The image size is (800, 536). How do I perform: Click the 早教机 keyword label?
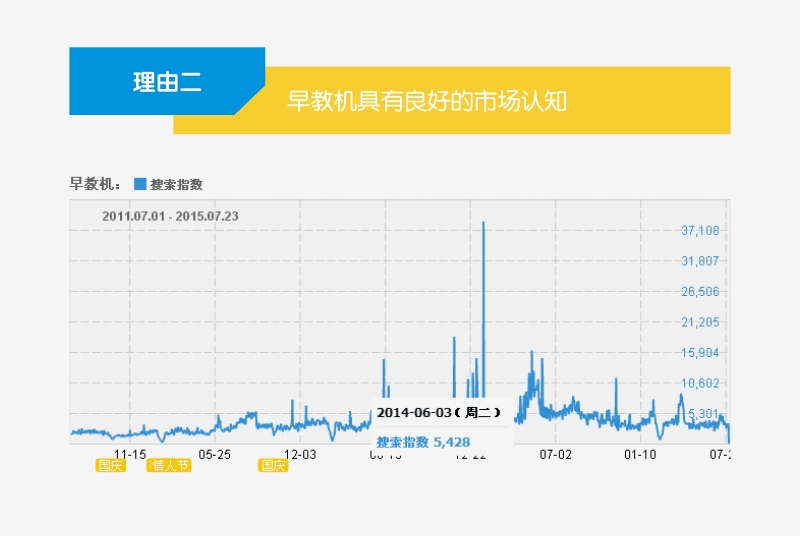(94, 184)
